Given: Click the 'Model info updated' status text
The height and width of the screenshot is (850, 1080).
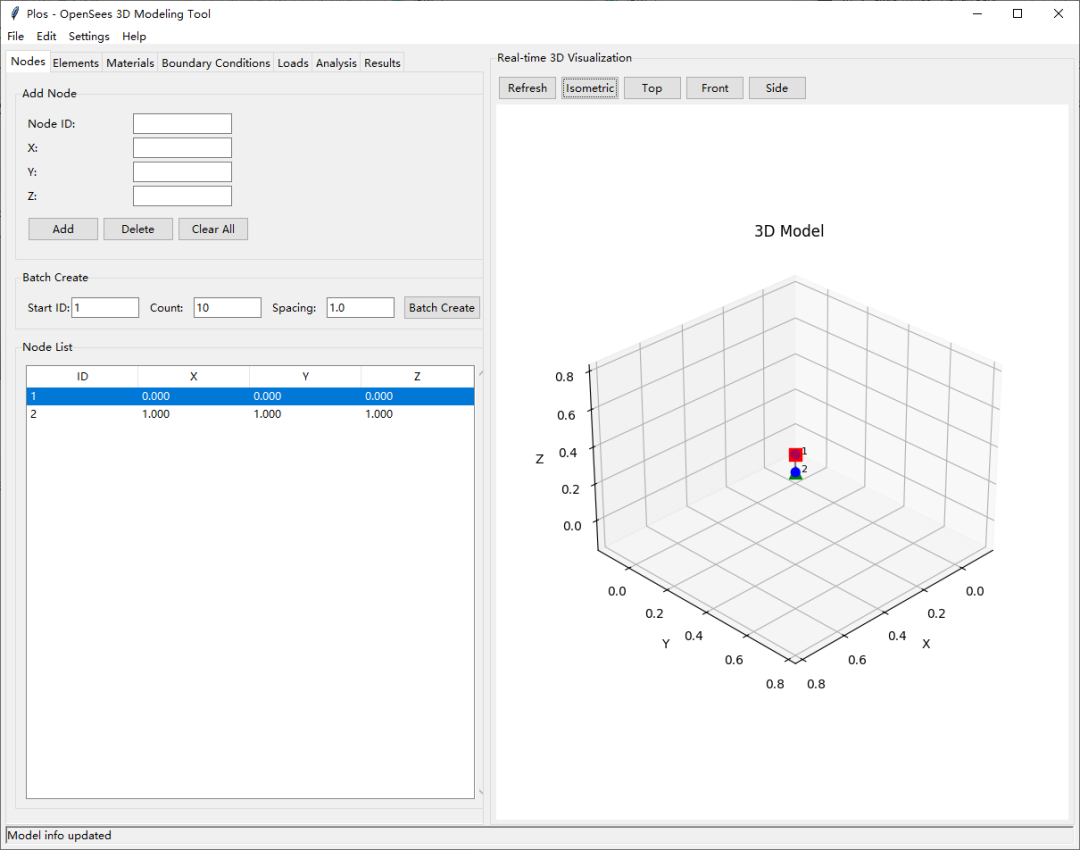Looking at the screenshot, I should point(59,836).
